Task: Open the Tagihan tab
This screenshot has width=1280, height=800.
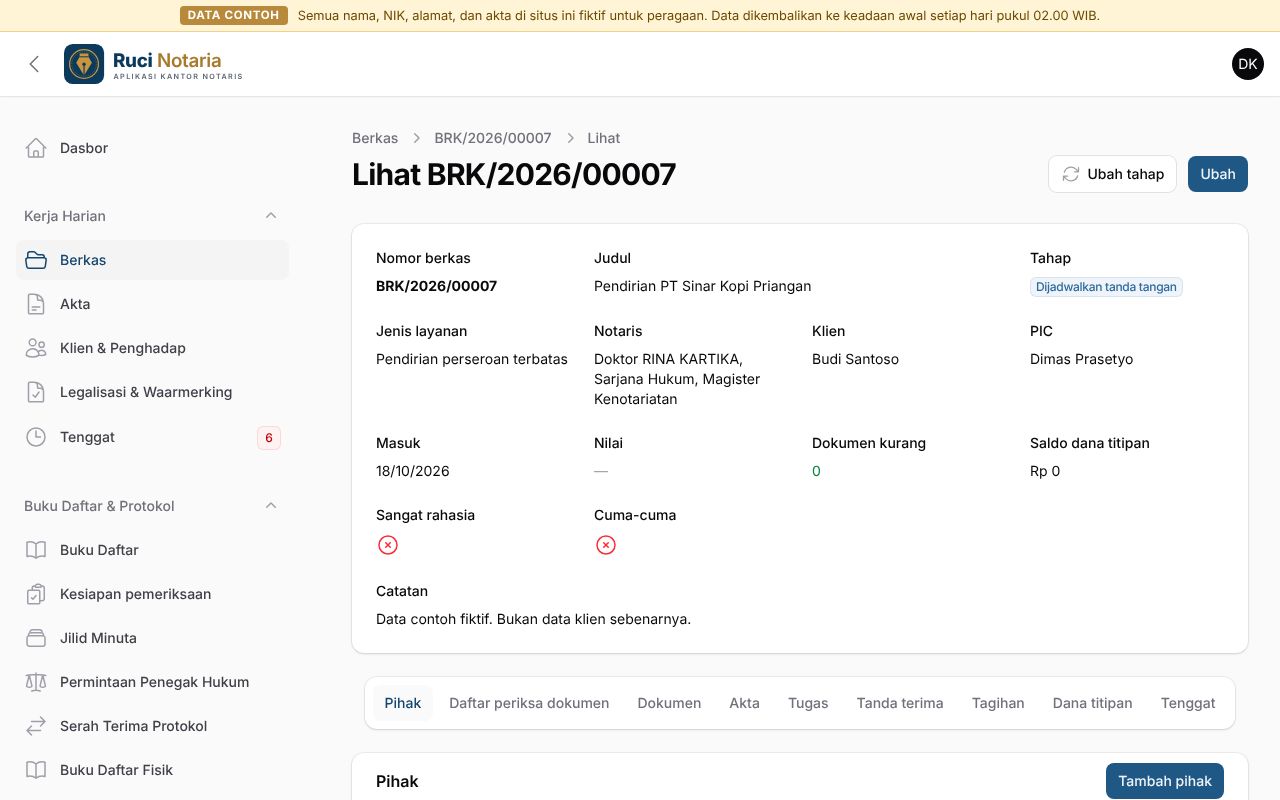Action: pyautogui.click(x=998, y=703)
